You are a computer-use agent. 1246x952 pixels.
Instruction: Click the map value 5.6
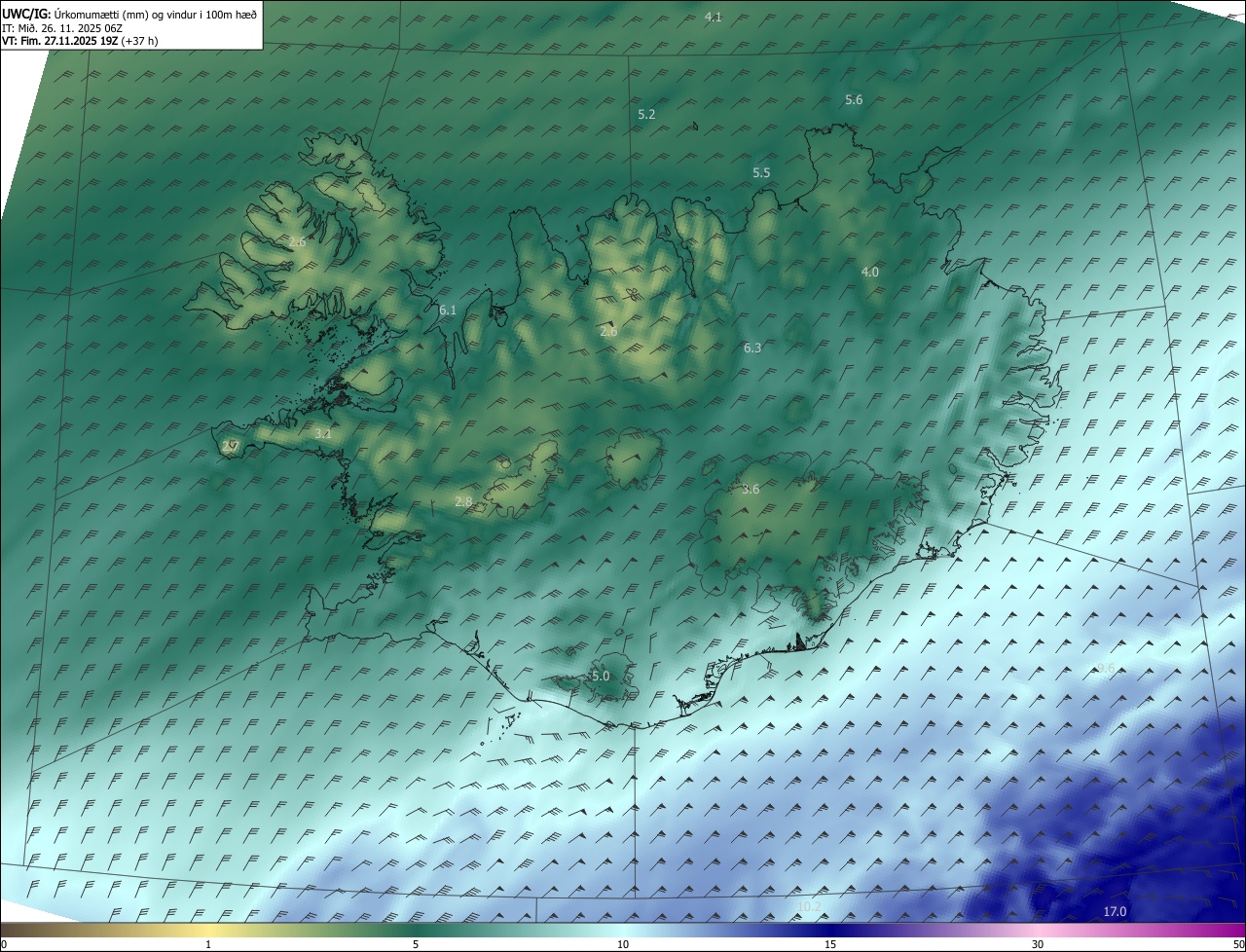pyautogui.click(x=854, y=100)
